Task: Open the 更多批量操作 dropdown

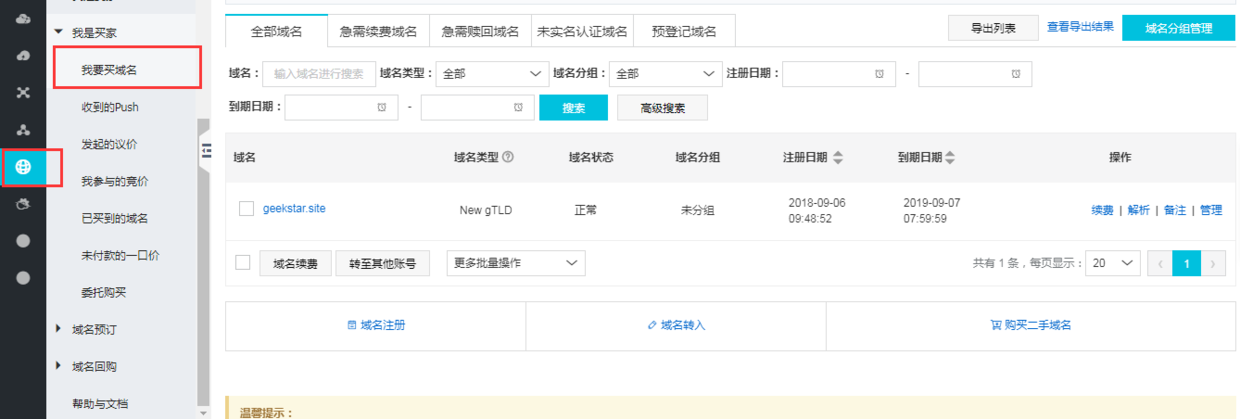Action: tap(515, 263)
